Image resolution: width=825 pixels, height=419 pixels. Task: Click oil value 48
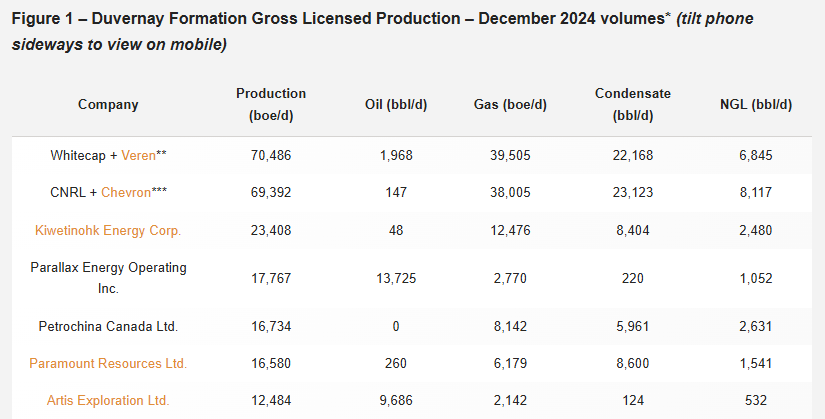click(396, 231)
